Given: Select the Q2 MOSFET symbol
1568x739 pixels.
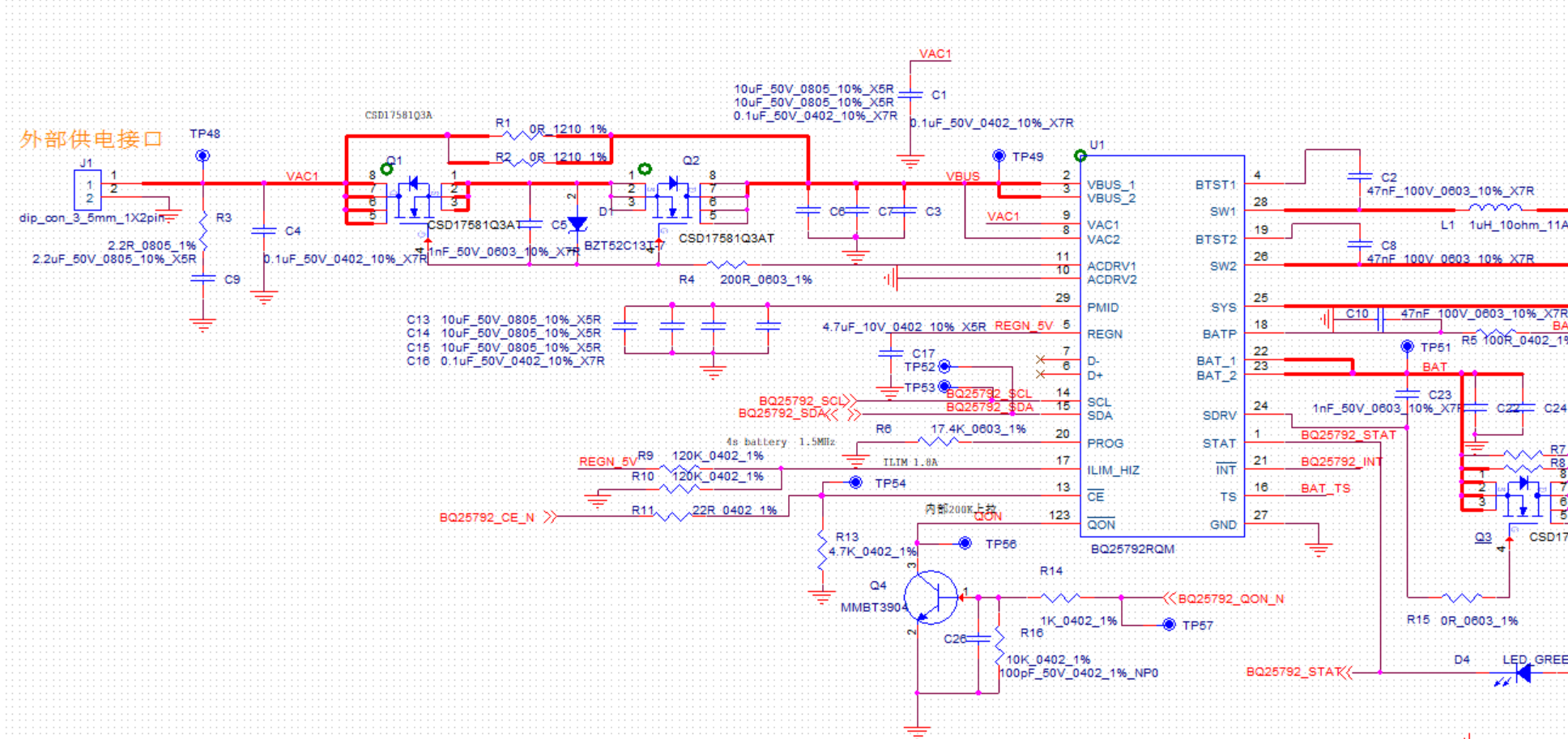Looking at the screenshot, I should coord(672,199).
